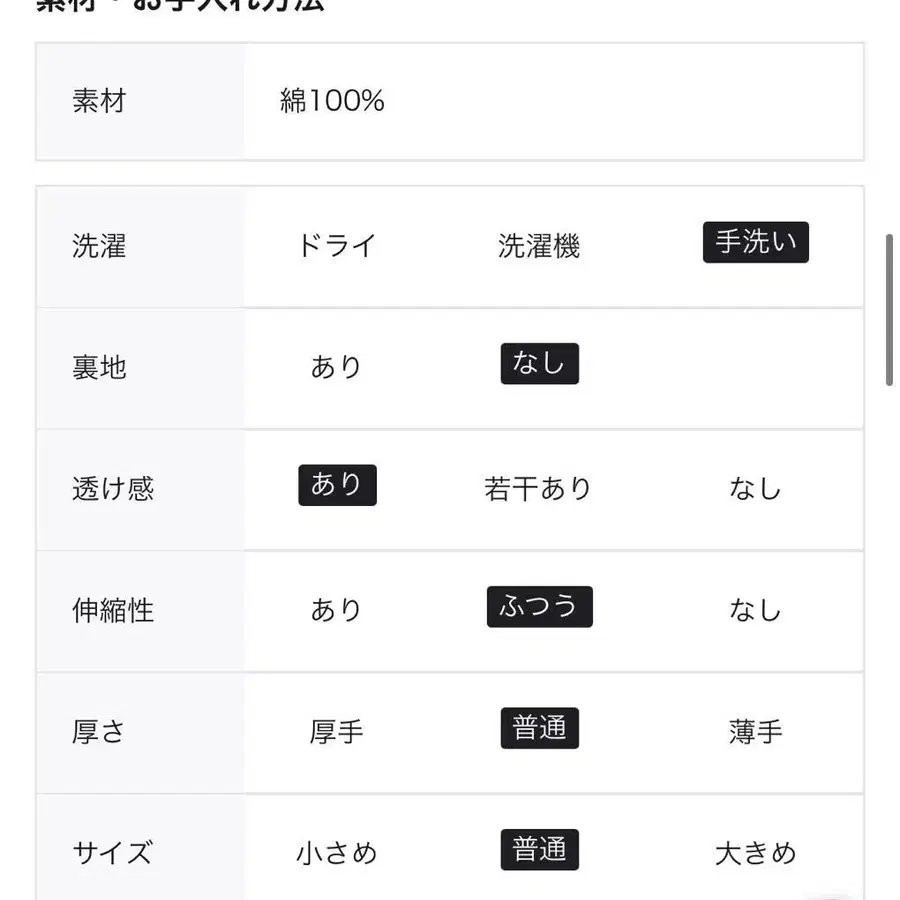Click the 綿100% material value
900x900 pixels.
(332, 101)
